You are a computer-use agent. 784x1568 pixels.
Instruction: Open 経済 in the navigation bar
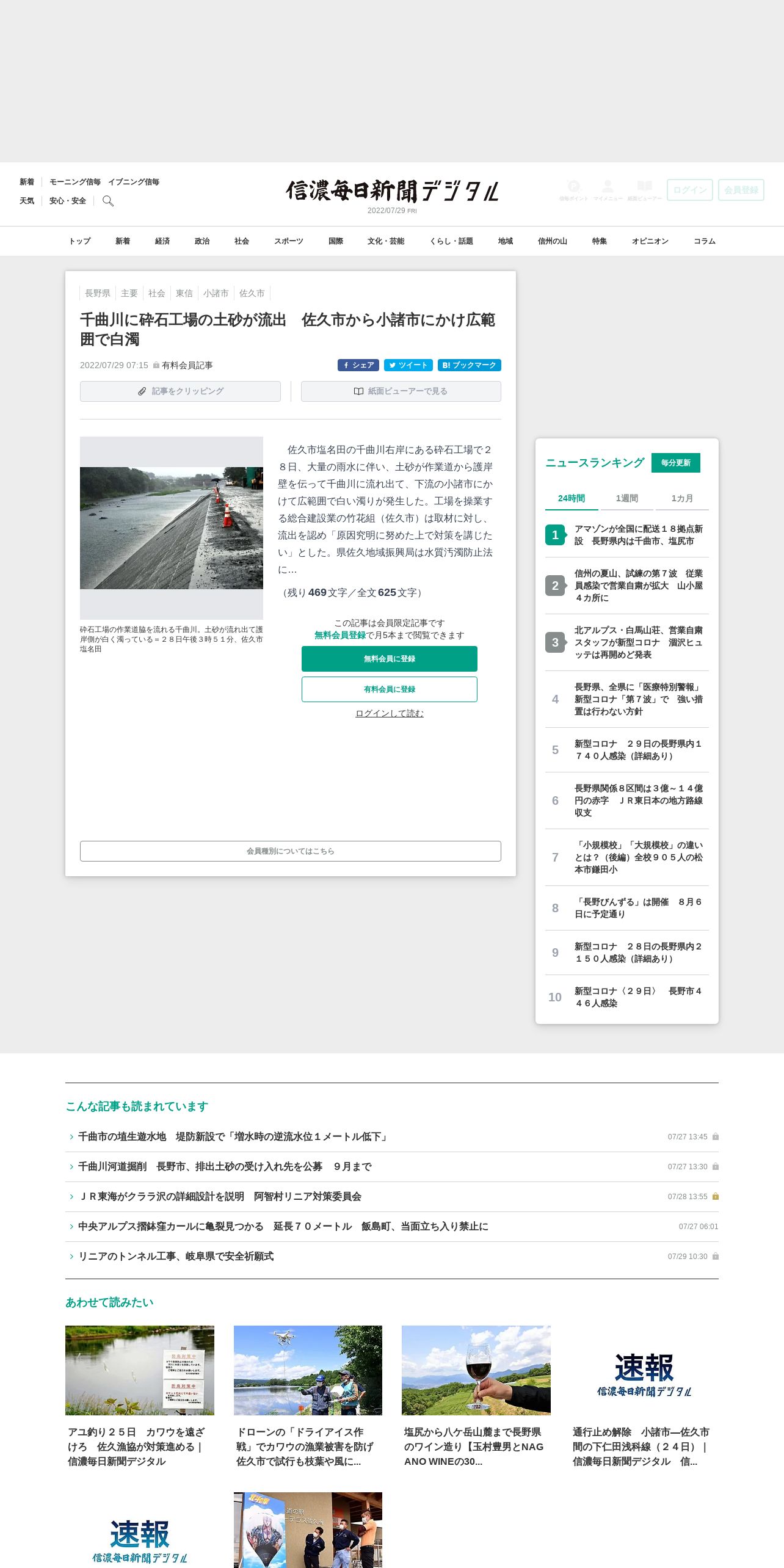tap(162, 241)
